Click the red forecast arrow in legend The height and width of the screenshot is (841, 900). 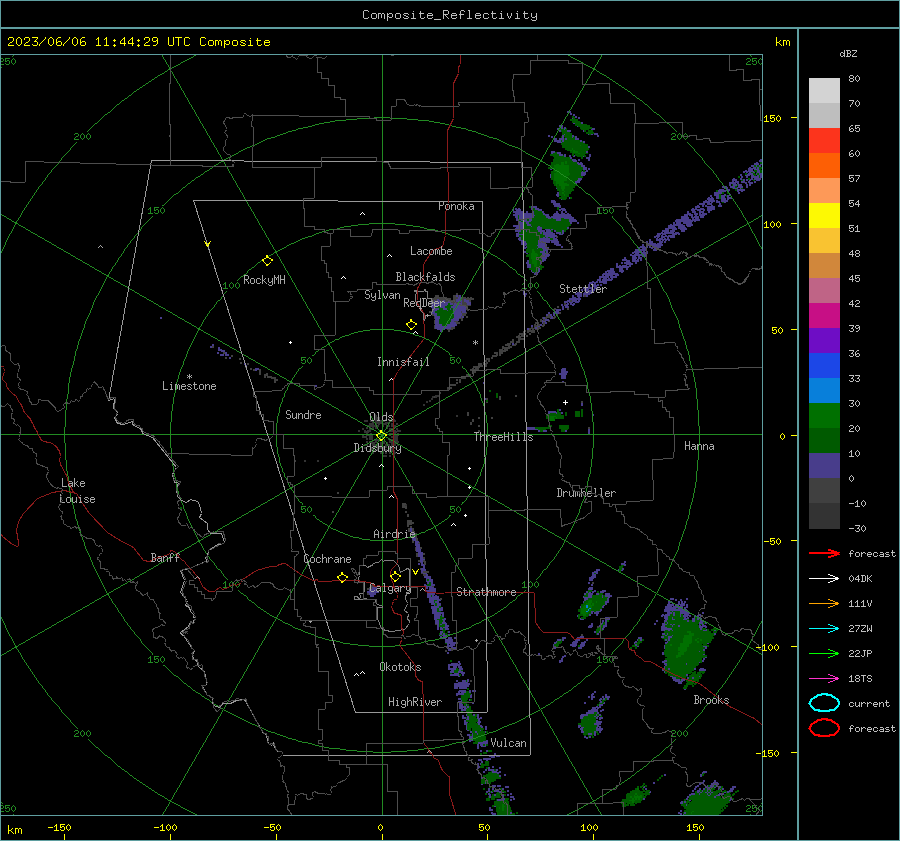click(824, 553)
